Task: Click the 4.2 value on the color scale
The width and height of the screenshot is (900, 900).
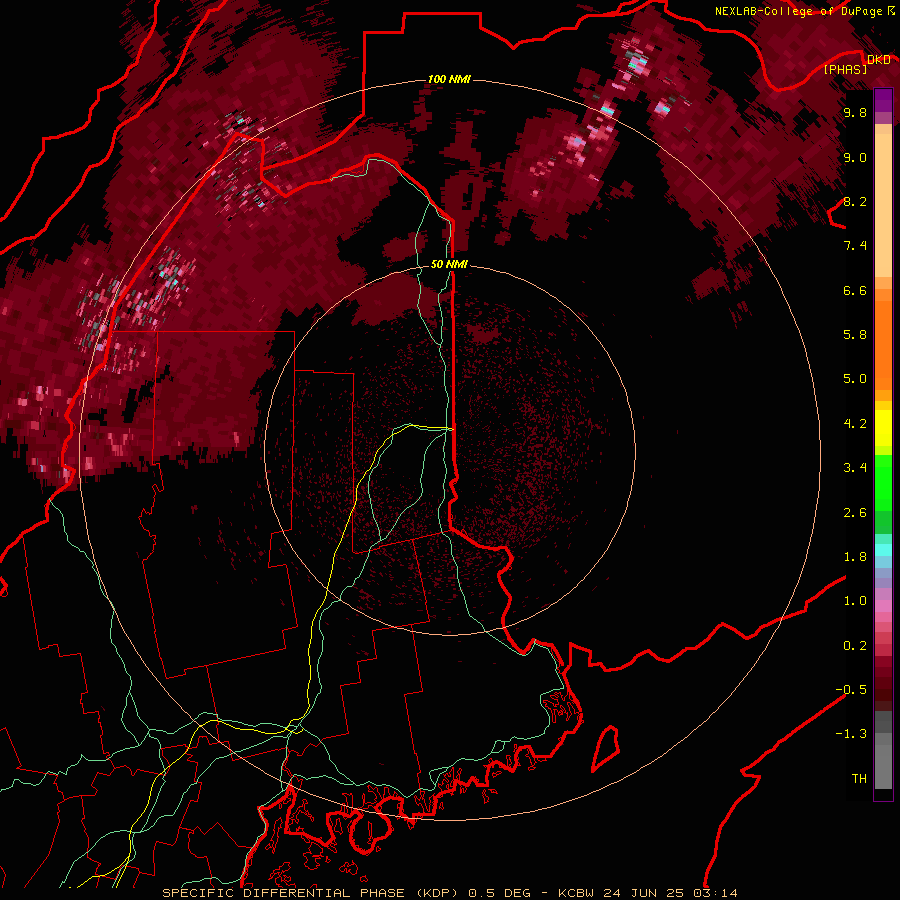Action: pos(855,424)
